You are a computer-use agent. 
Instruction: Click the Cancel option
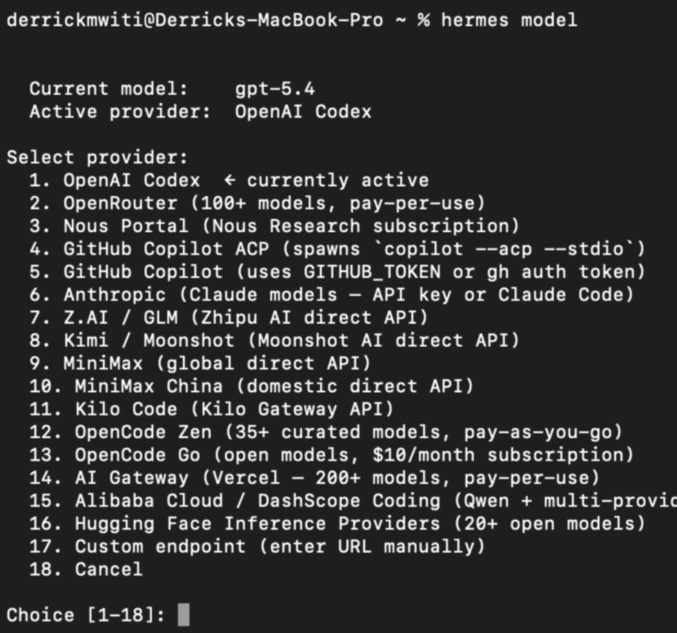click(108, 570)
